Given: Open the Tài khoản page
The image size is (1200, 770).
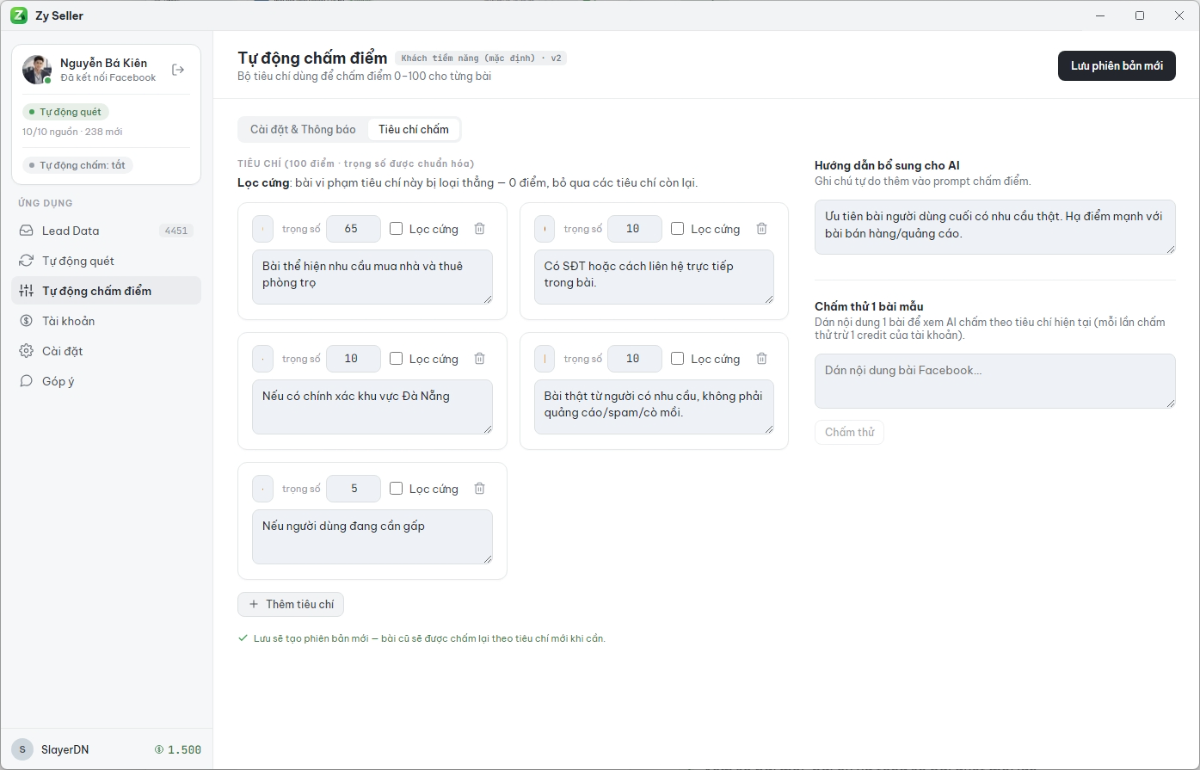Looking at the screenshot, I should coord(106,321).
